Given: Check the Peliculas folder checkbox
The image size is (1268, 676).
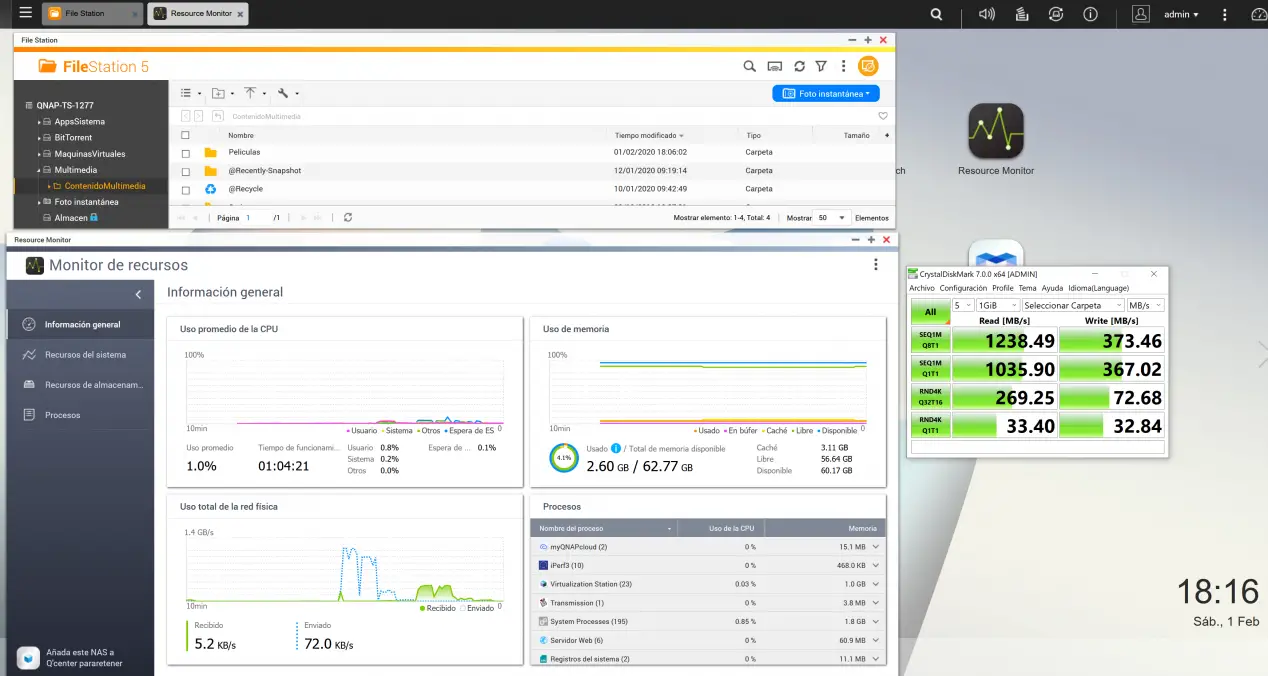Looking at the screenshot, I should click(185, 153).
